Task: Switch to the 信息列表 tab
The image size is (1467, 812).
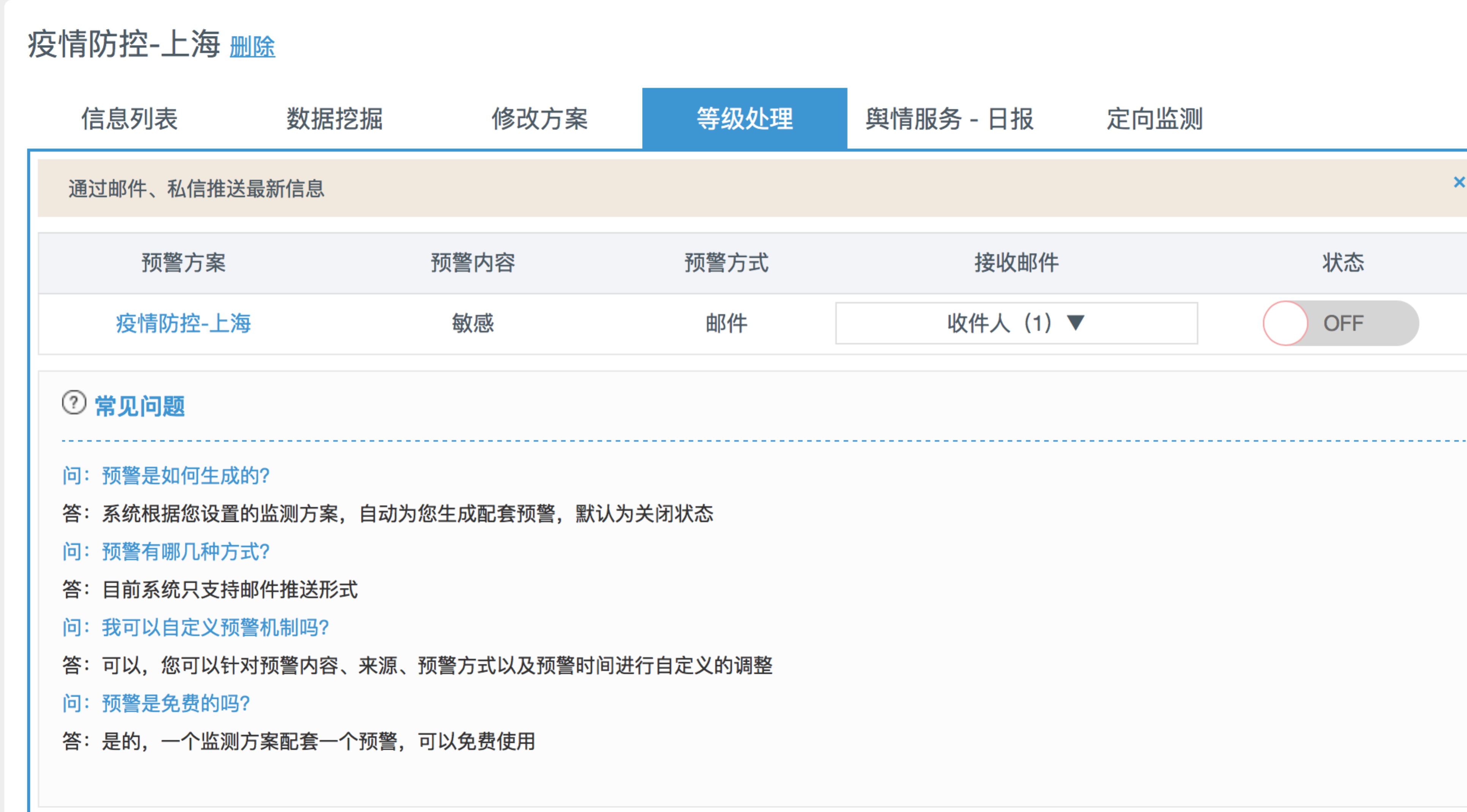Action: pos(129,119)
